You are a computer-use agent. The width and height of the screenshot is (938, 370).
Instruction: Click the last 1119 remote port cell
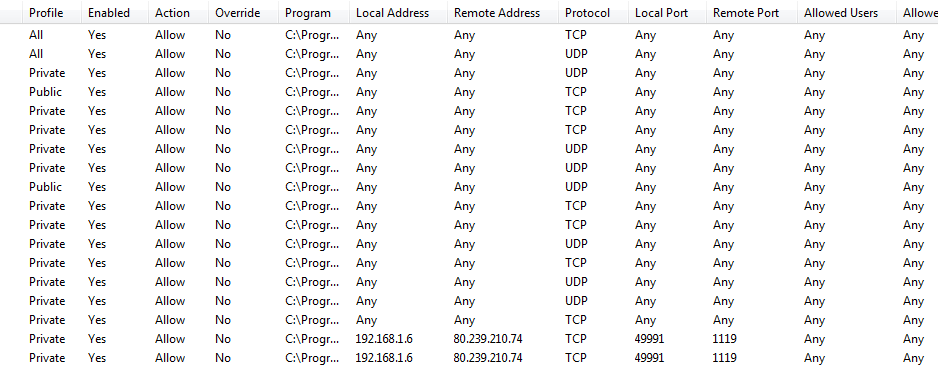tap(724, 357)
